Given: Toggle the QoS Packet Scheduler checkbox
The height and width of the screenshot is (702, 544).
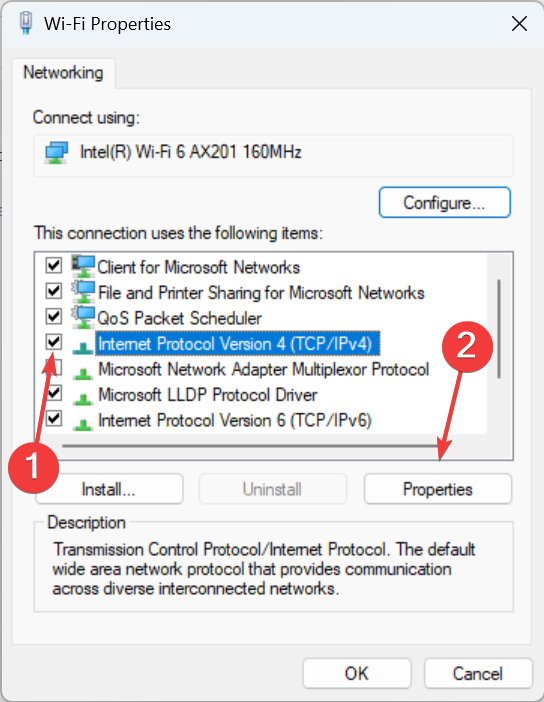Looking at the screenshot, I should point(54,316).
